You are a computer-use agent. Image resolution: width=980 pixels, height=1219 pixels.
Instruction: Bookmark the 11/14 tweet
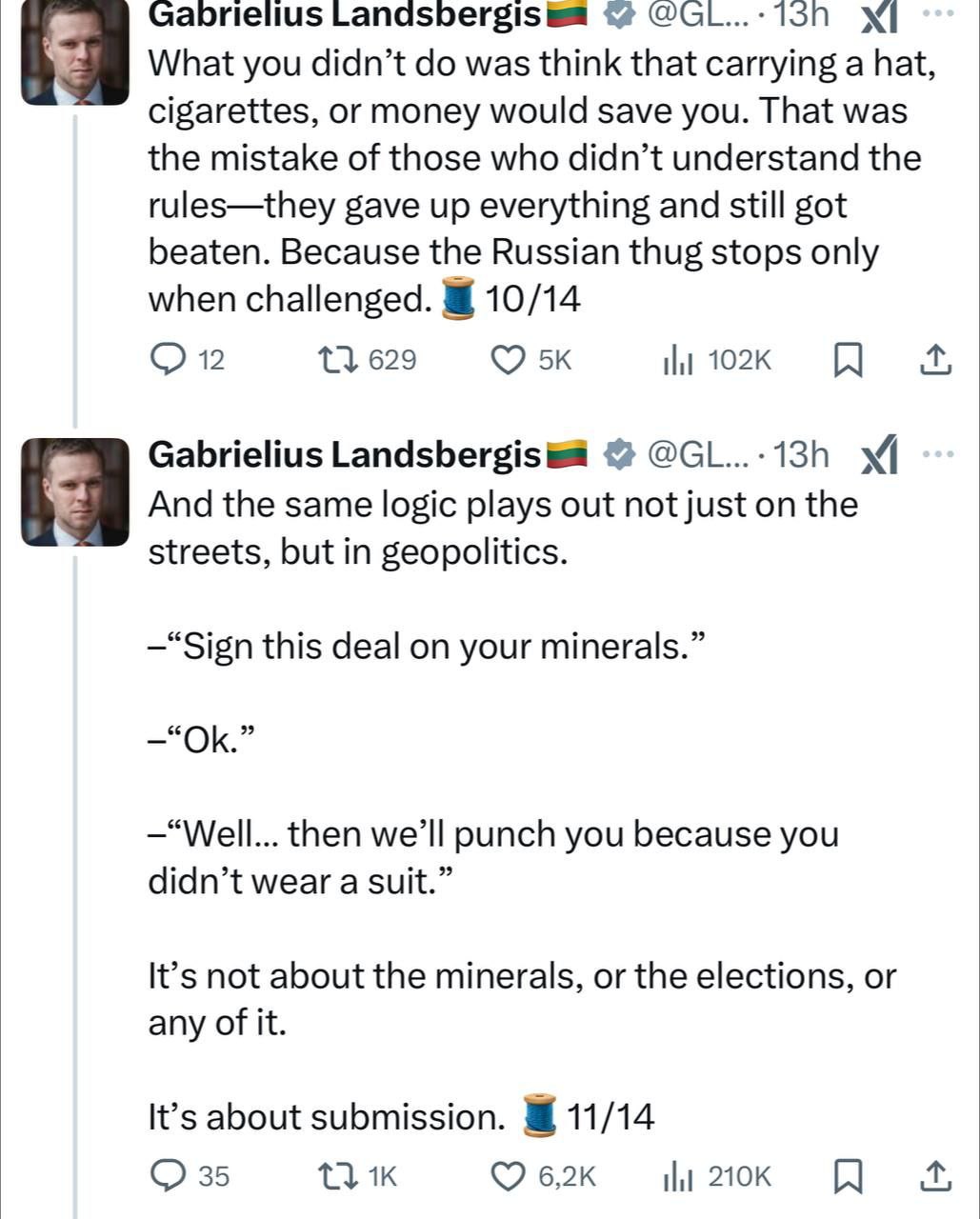[848, 1176]
